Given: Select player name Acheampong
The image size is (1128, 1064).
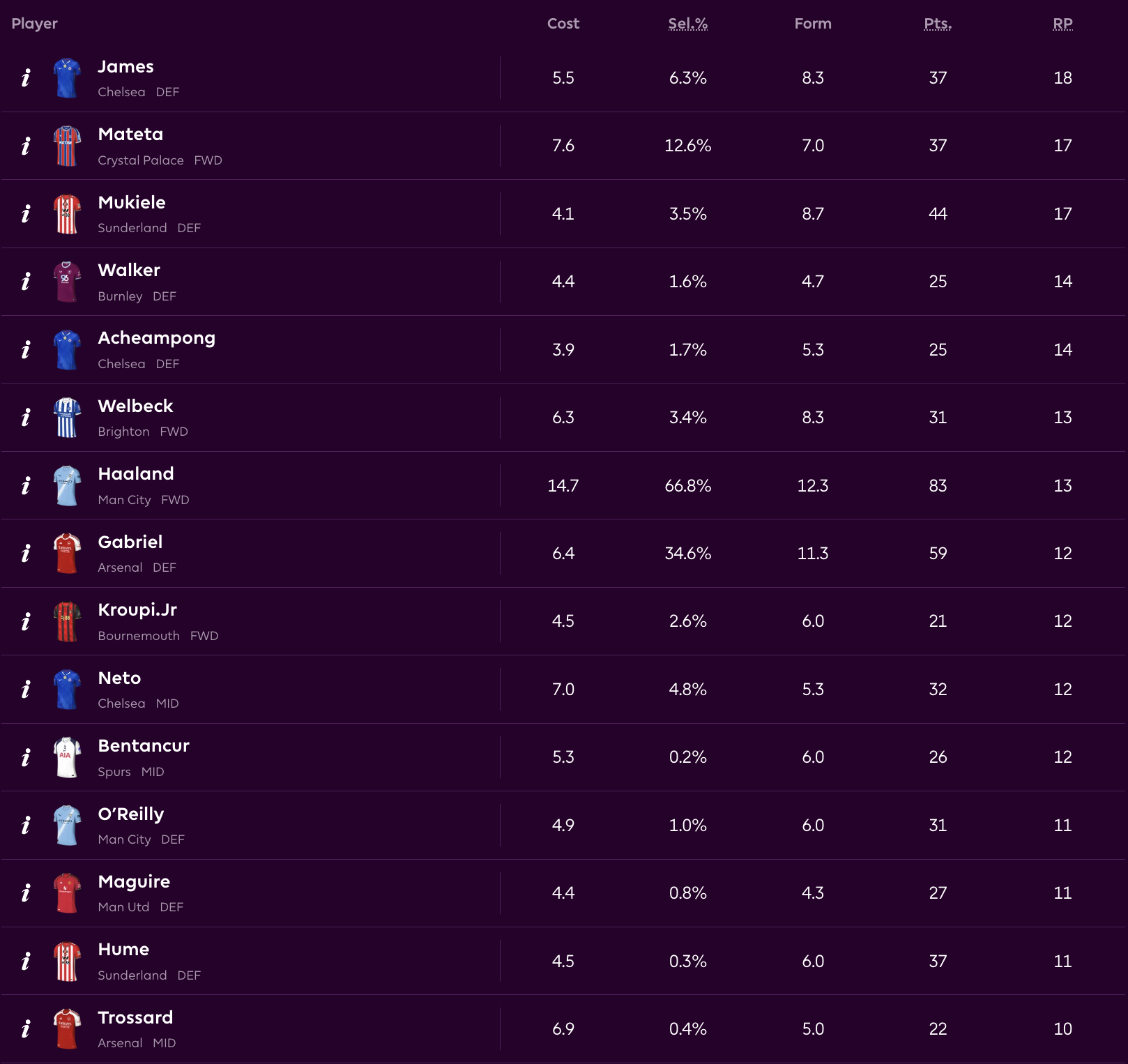Looking at the screenshot, I should pyautogui.click(x=156, y=338).
